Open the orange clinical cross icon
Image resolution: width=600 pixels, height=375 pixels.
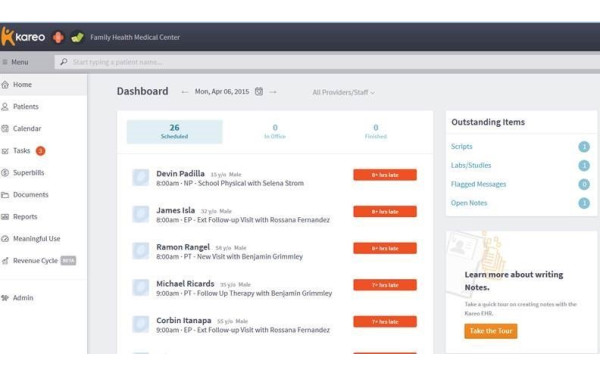[58, 37]
